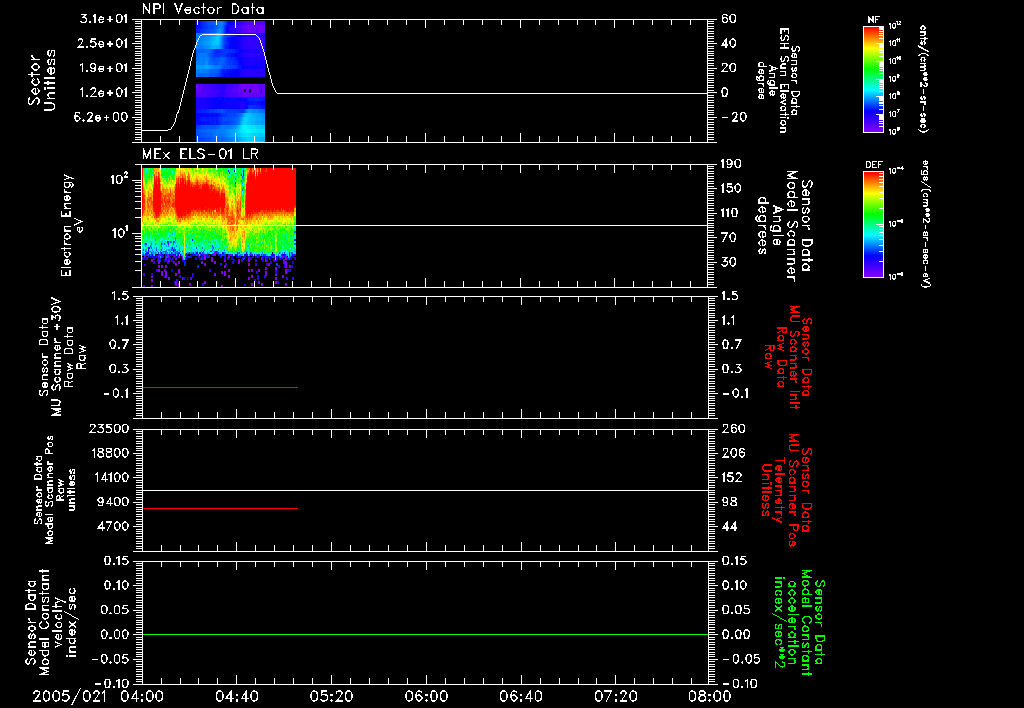Click the MU Scanner +30V Raw Data label
The width and height of the screenshot is (1024, 708).
point(62,357)
